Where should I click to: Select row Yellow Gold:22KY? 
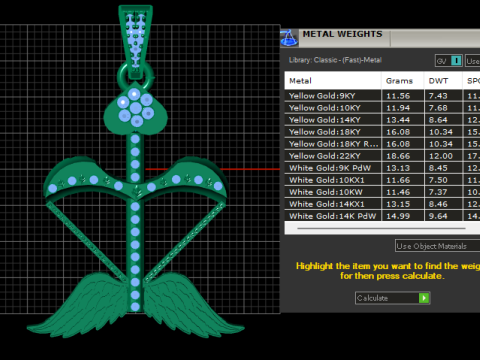[382, 156]
